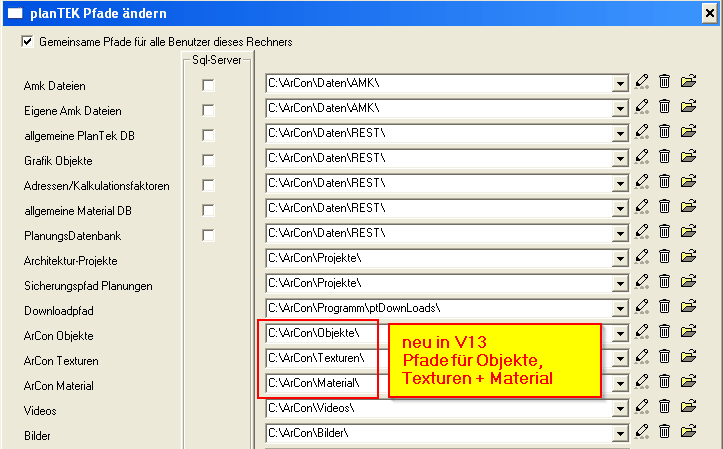Open dropdown for Sicherungspfad Planungen path
This screenshot has height=449, width=723.
(620, 283)
